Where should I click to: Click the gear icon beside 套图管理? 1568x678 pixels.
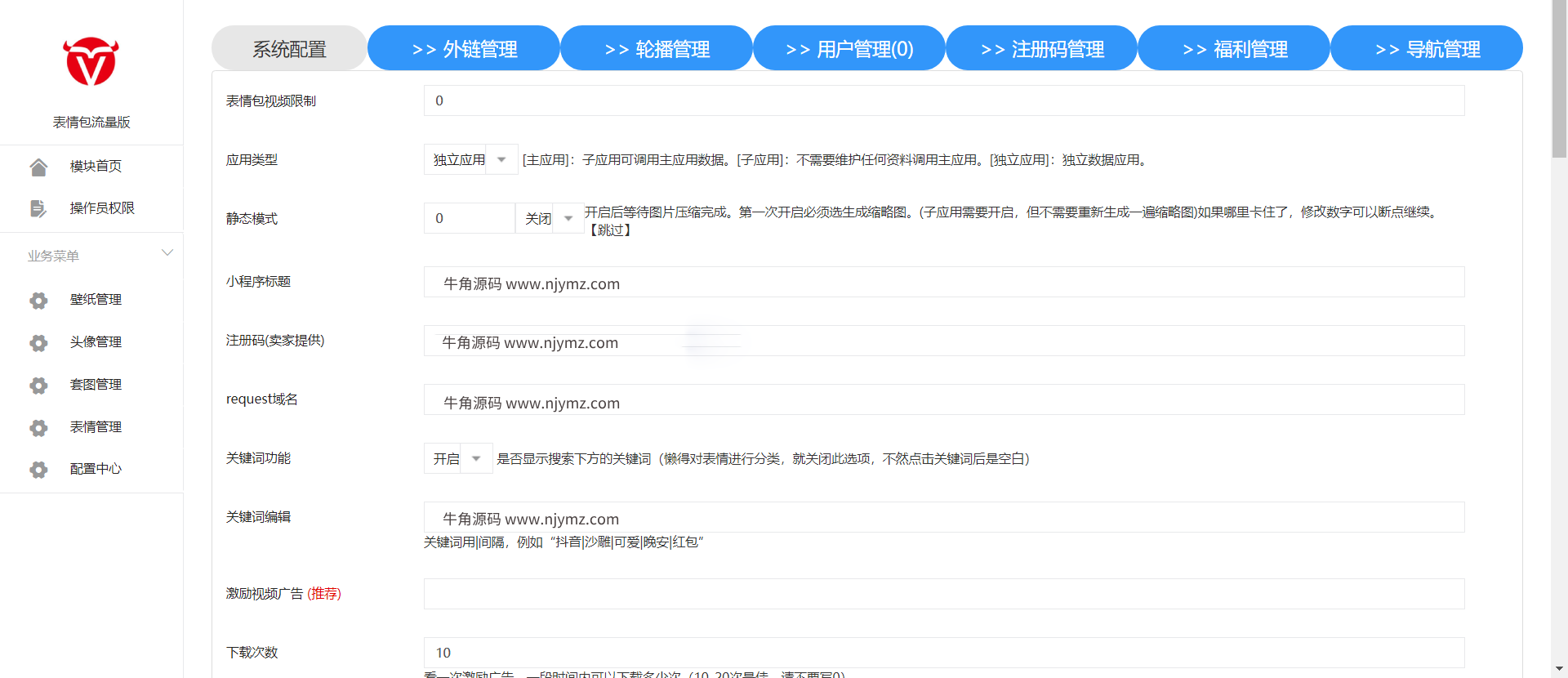pos(38,385)
